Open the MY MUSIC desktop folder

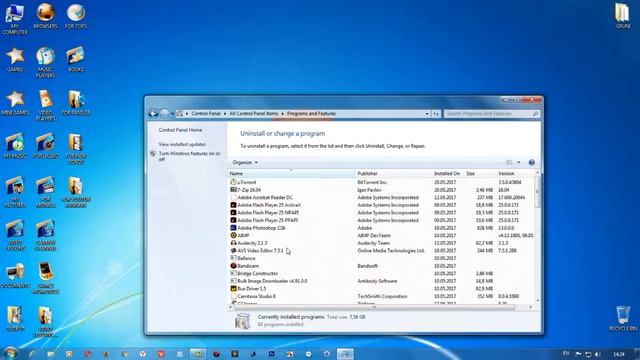click(x=15, y=146)
